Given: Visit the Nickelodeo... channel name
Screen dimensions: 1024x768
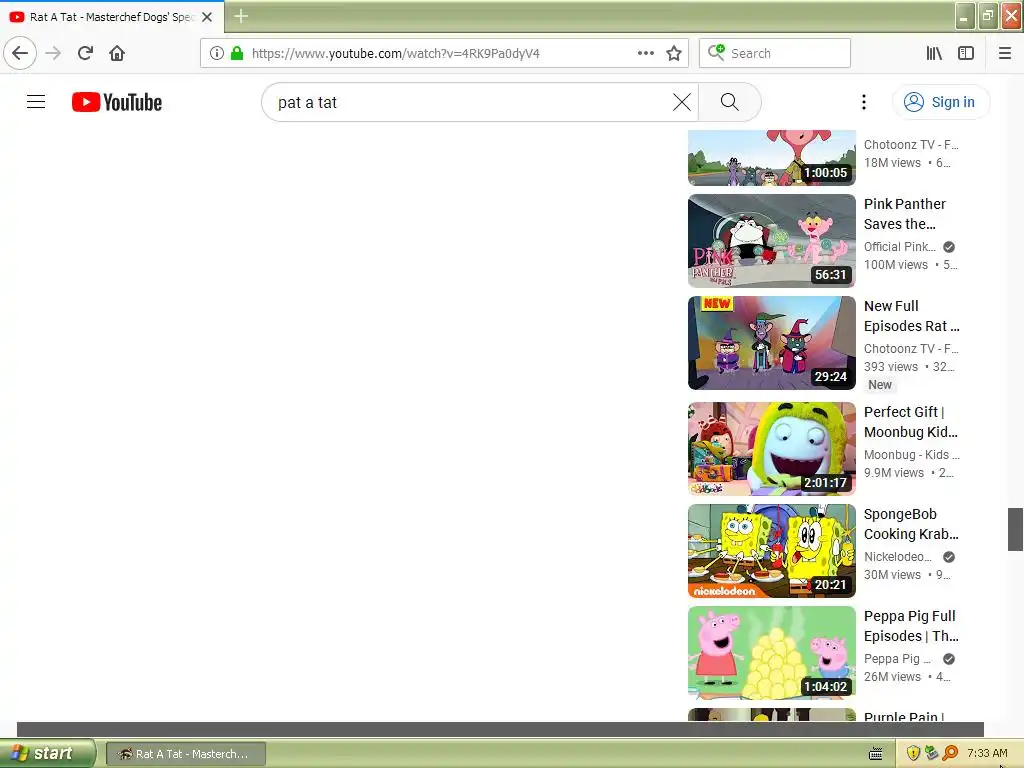Looking at the screenshot, I should tap(897, 557).
